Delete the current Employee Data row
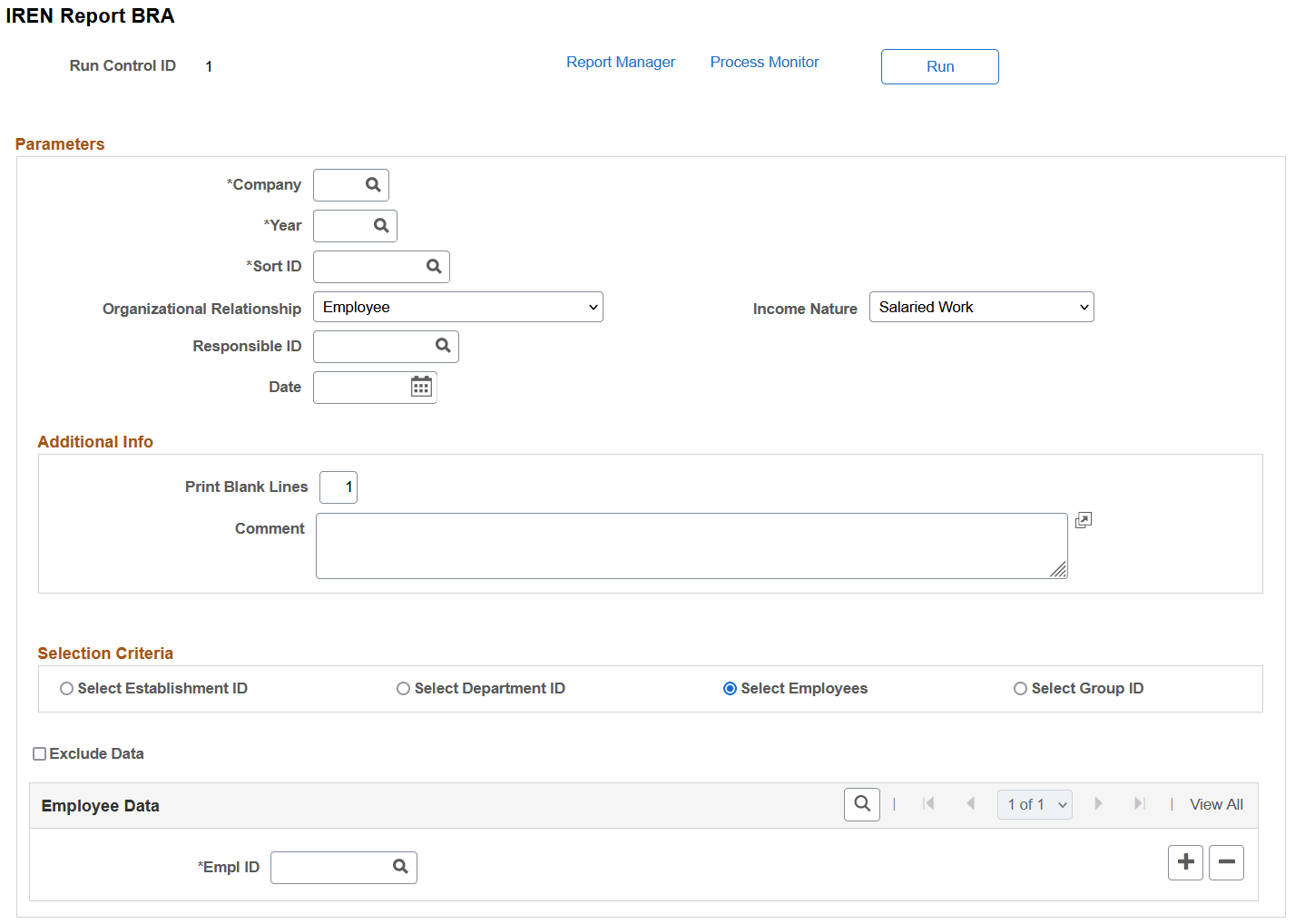 (1226, 862)
